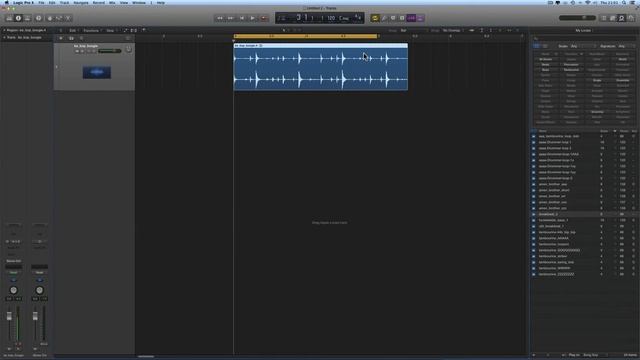This screenshot has height=360, width=640.
Task: Click the 120 tempo value in the LCD
Action: [x=331, y=18]
